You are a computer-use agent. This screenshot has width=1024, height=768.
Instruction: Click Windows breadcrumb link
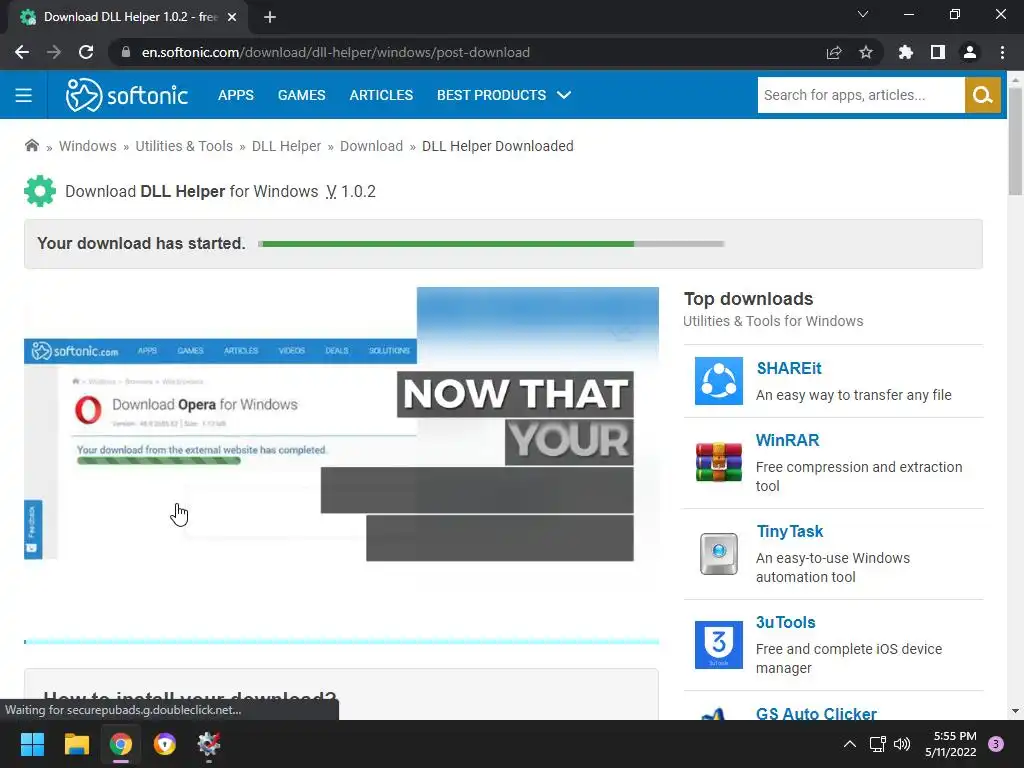[88, 146]
